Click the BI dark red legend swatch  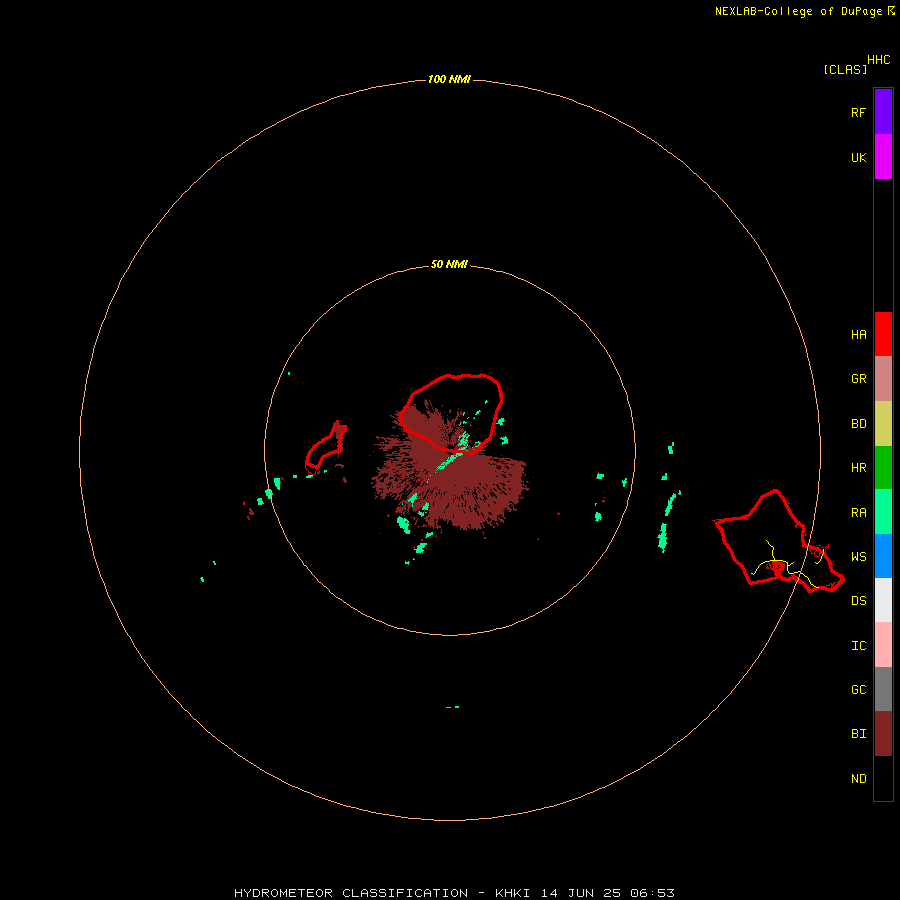tap(883, 734)
